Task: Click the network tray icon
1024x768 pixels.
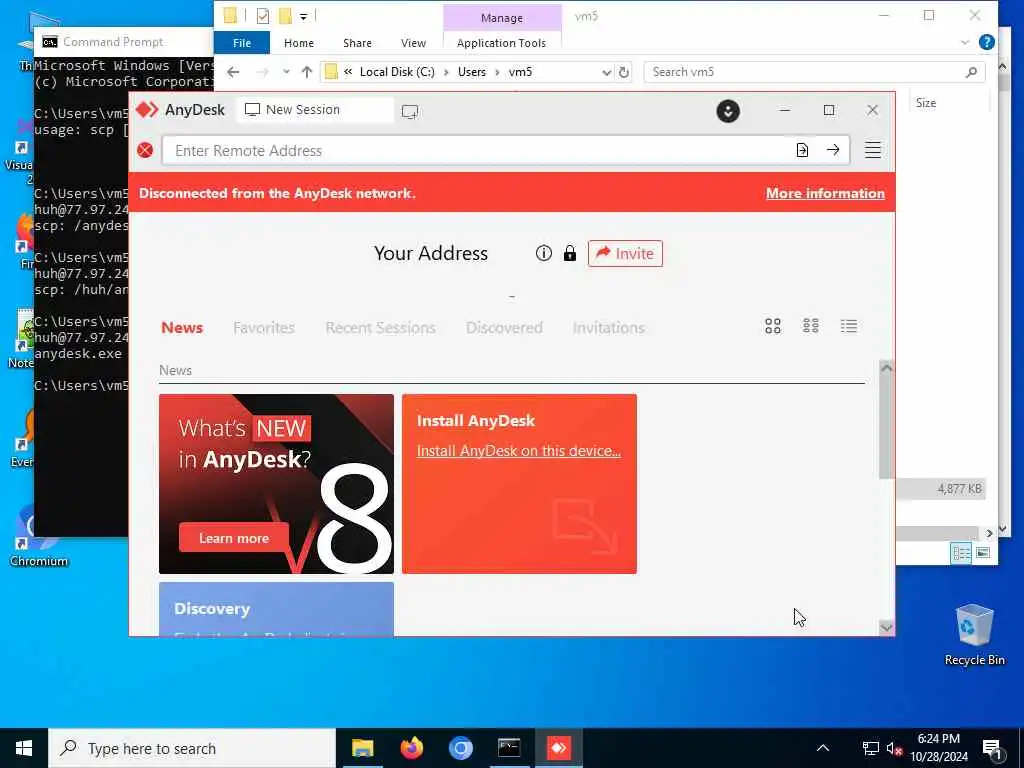Action: coord(870,748)
